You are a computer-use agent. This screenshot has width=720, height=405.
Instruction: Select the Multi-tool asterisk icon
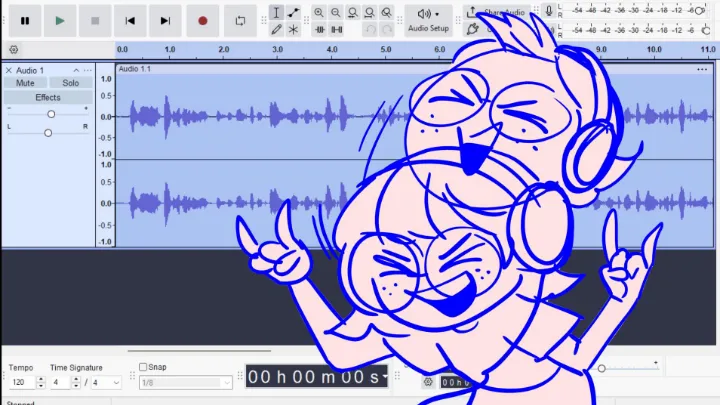click(x=293, y=30)
